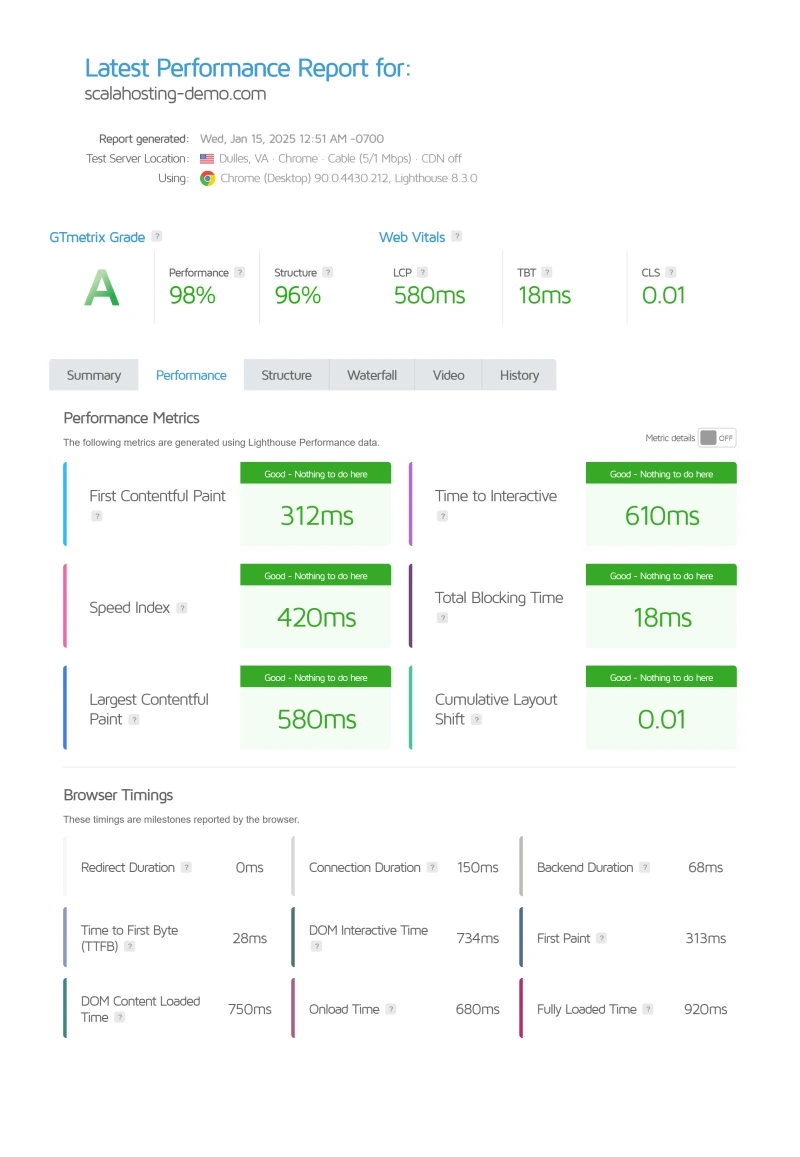This screenshot has height=1157, width=800.
Task: Click the 420ms Speed Index value
Action: coord(317,618)
